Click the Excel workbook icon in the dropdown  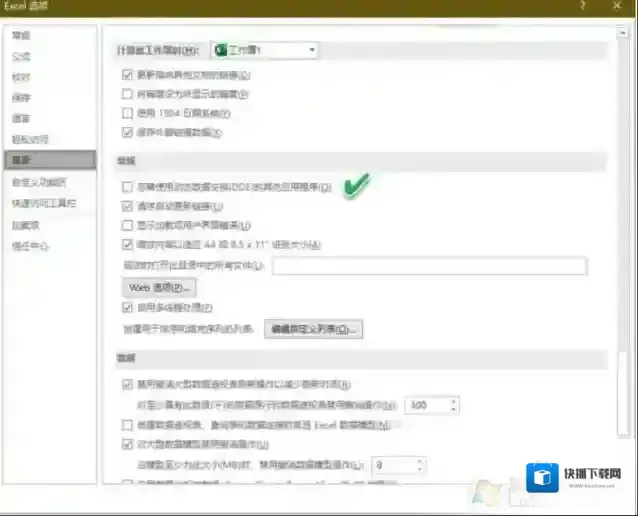click(x=222, y=49)
